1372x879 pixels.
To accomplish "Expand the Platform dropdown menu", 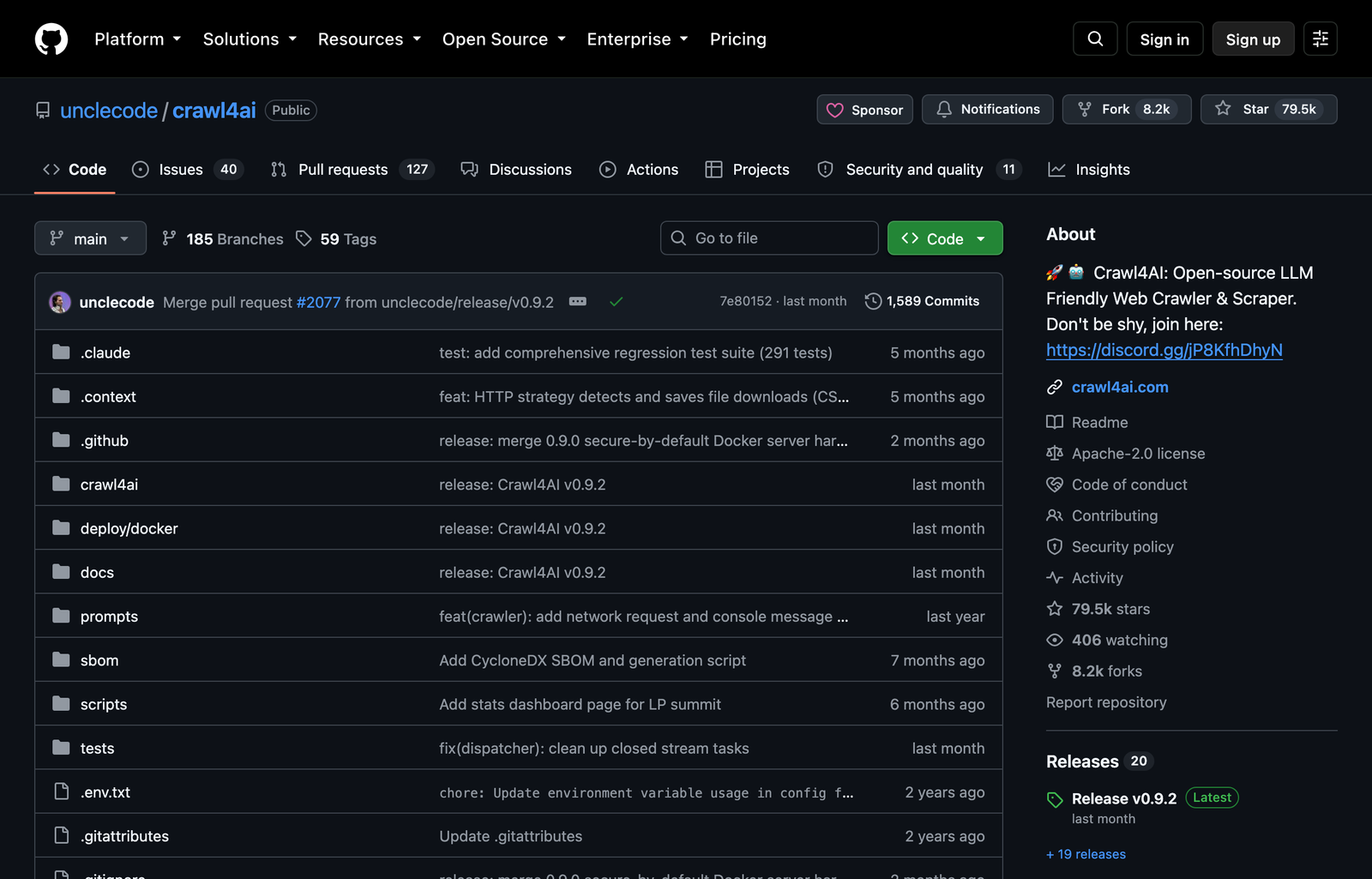I will [x=137, y=39].
